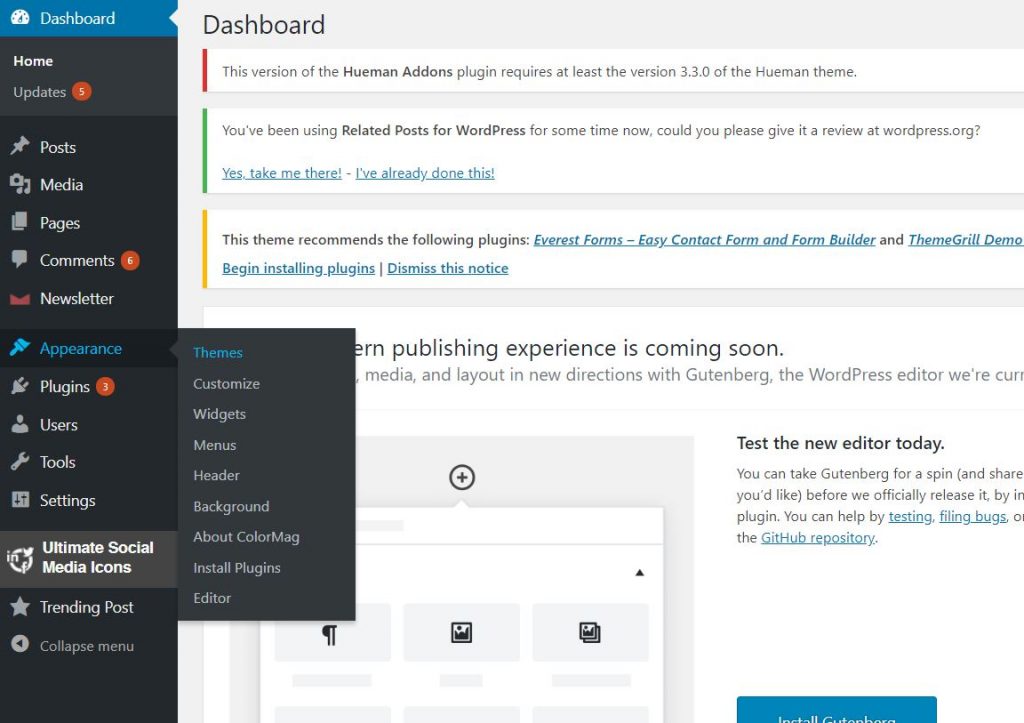Open Home submenu entry
Screen dimensions: 1024x723
(33, 61)
